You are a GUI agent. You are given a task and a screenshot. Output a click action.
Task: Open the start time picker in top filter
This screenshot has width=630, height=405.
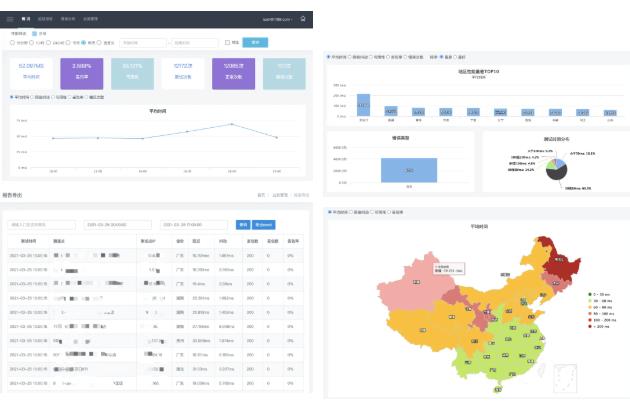(x=143, y=43)
